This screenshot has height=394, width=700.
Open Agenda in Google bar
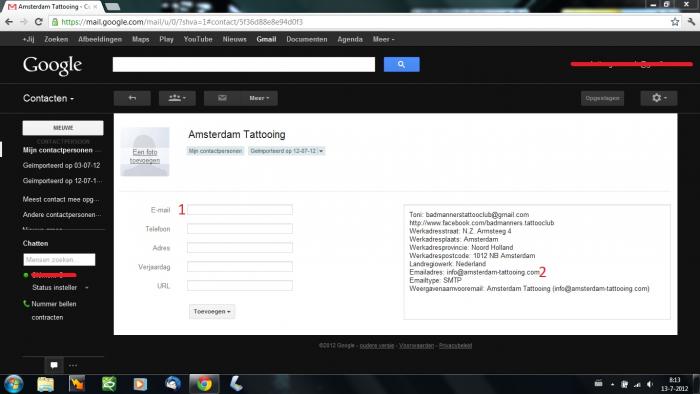tap(350, 39)
